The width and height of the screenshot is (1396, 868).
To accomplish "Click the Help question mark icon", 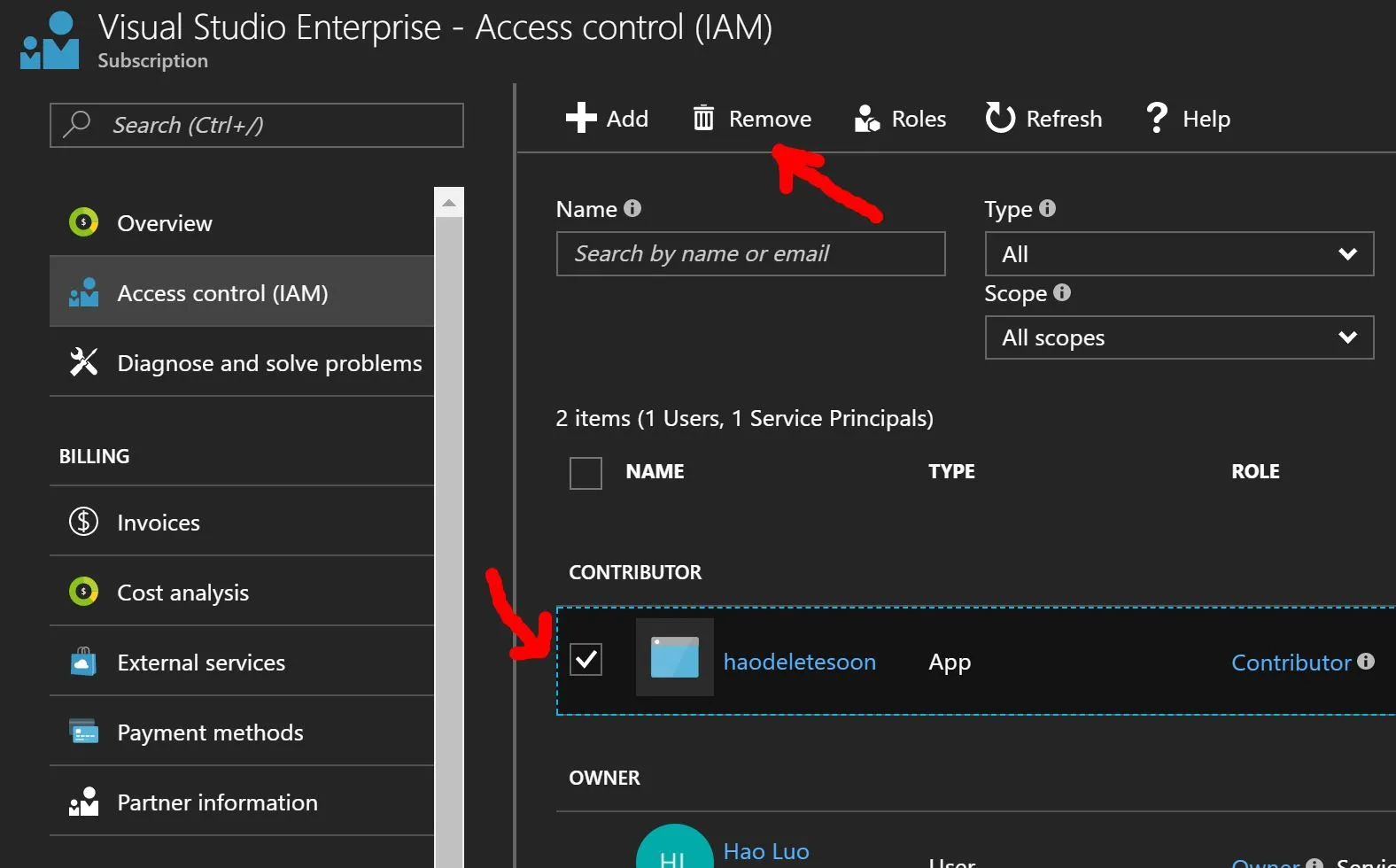I will point(1156,117).
